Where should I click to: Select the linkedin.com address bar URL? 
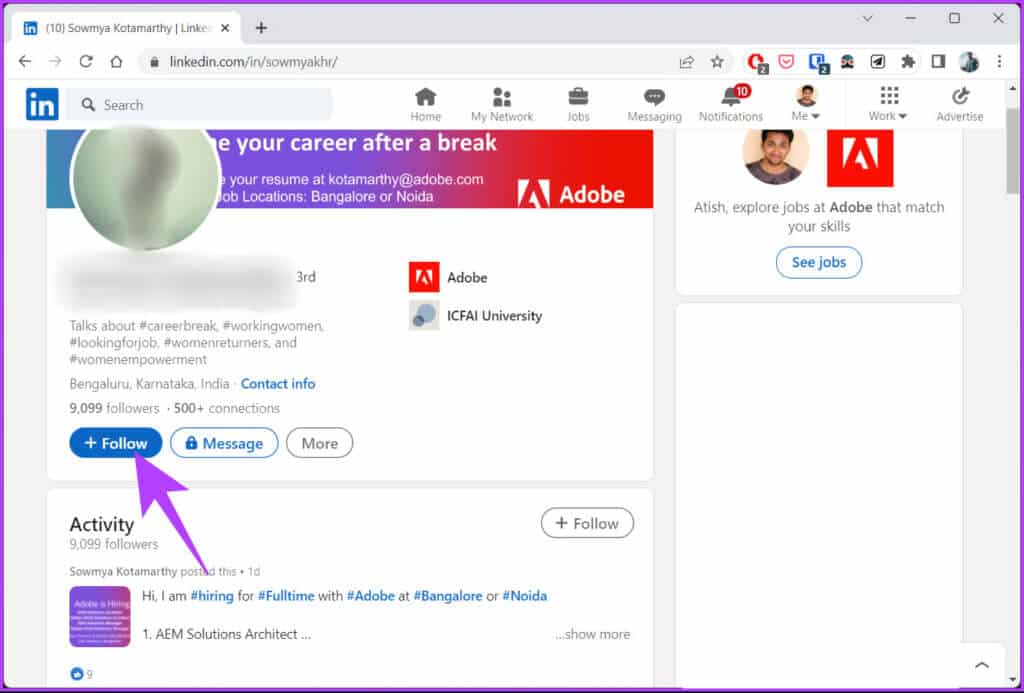pyautogui.click(x=253, y=62)
